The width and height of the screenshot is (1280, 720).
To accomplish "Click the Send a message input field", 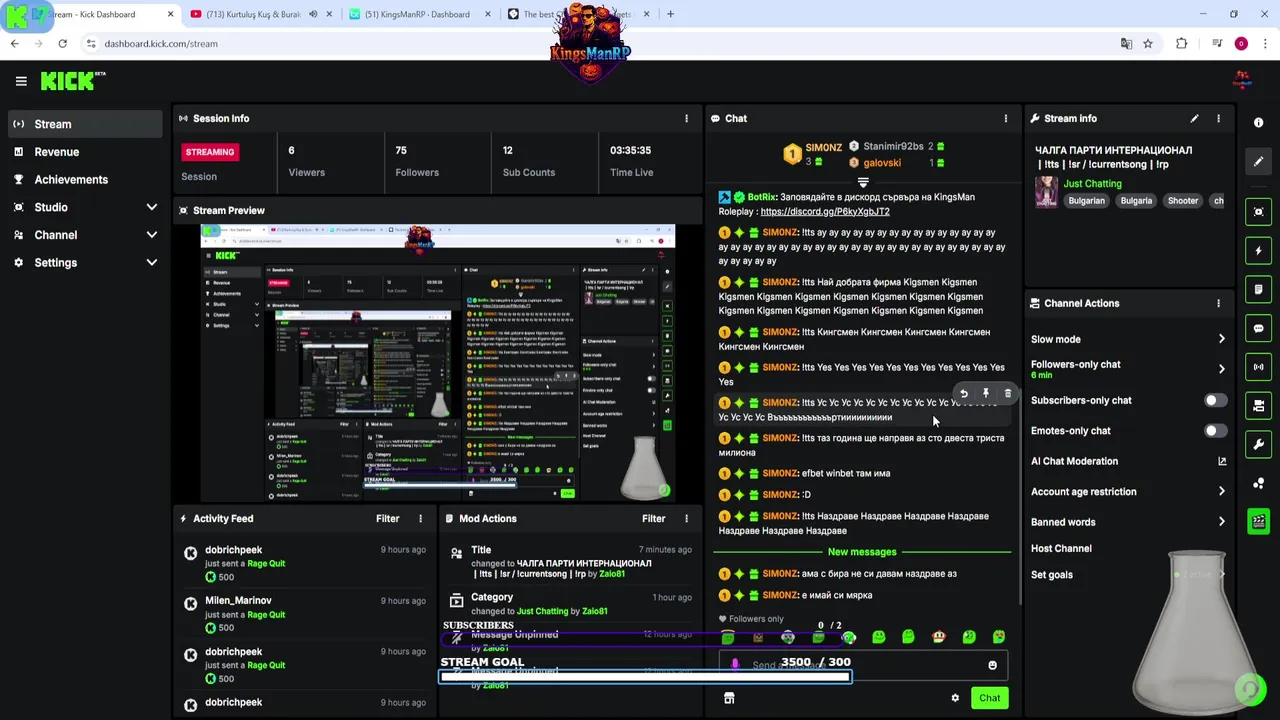I will (862, 665).
